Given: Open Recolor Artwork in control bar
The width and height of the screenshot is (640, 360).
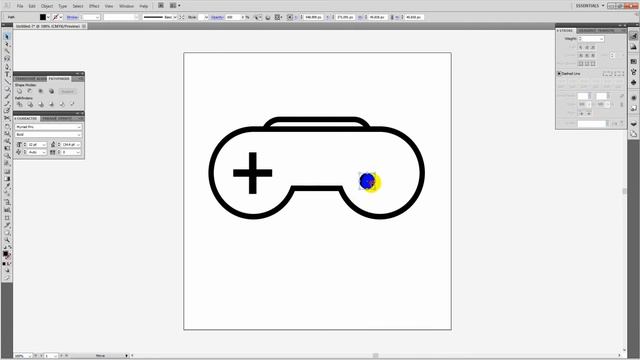Looking at the screenshot, I should tap(268, 17).
